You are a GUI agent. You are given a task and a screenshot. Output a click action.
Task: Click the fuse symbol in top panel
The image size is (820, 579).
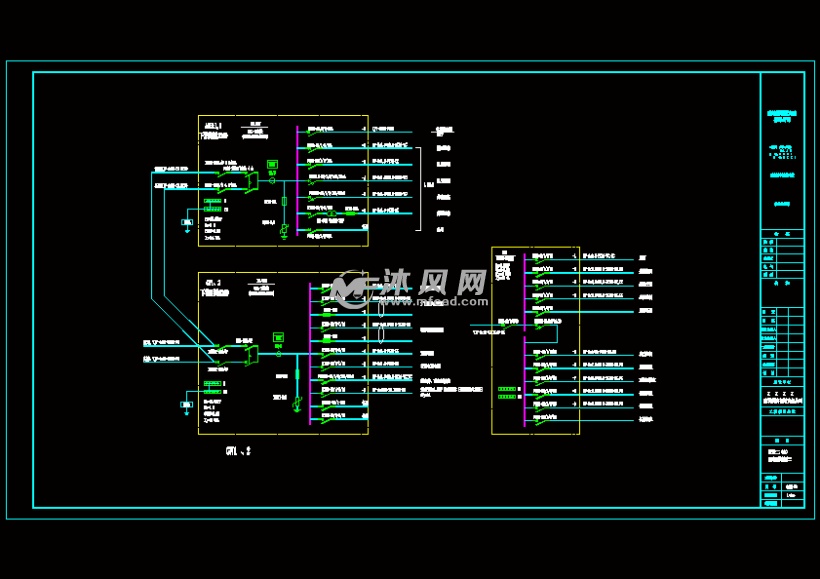[x=284, y=201]
